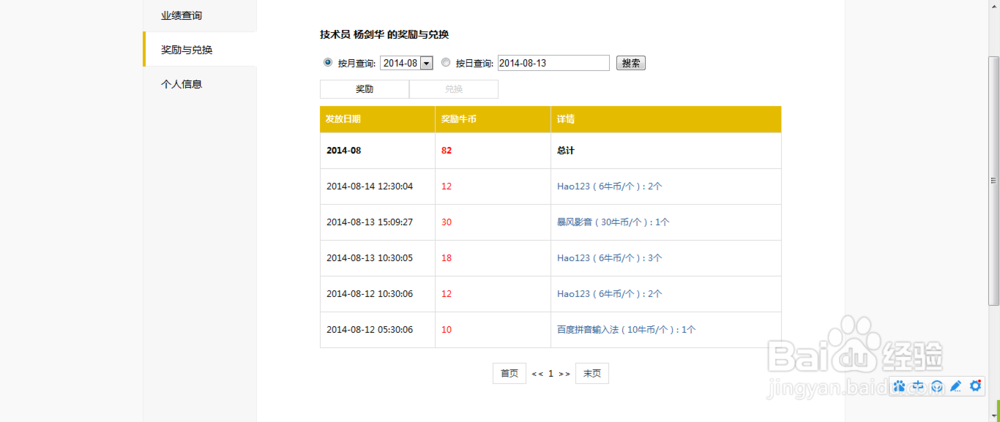Click the heading 技术员 杨剑华 的奖励与兑换
The width and height of the screenshot is (1000, 422).
coord(384,34)
